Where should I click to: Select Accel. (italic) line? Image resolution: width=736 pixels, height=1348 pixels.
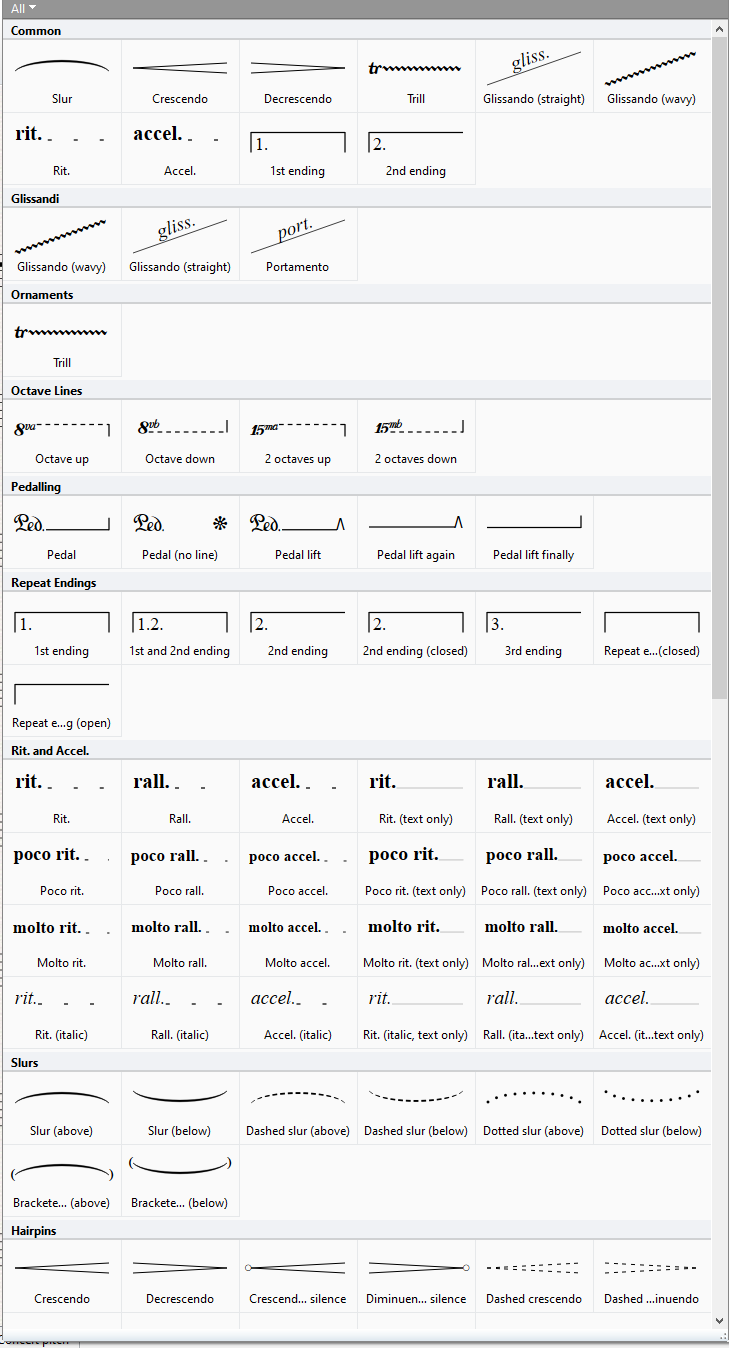298,1012
